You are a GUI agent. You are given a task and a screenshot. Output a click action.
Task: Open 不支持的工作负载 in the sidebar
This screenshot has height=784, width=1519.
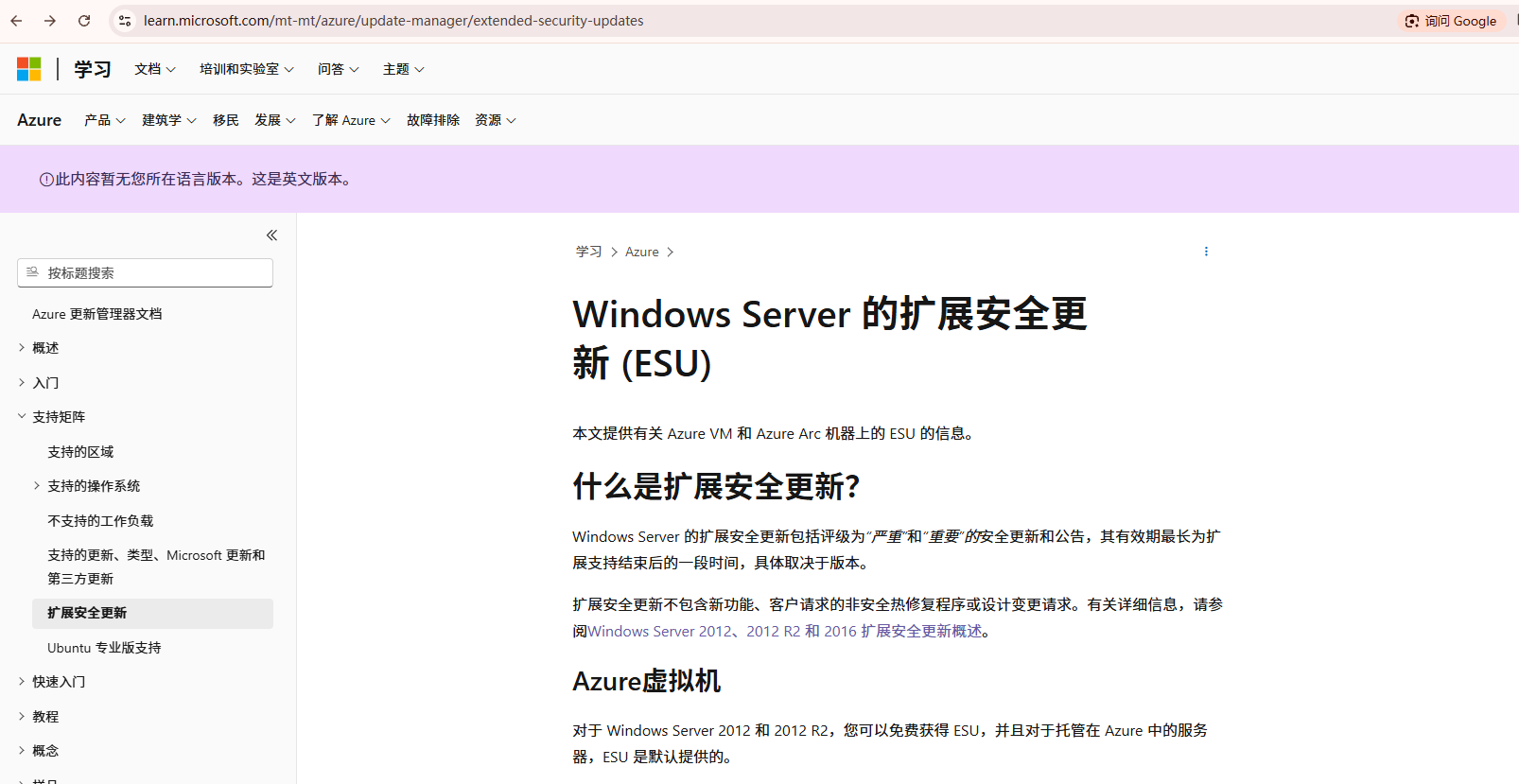(x=100, y=521)
